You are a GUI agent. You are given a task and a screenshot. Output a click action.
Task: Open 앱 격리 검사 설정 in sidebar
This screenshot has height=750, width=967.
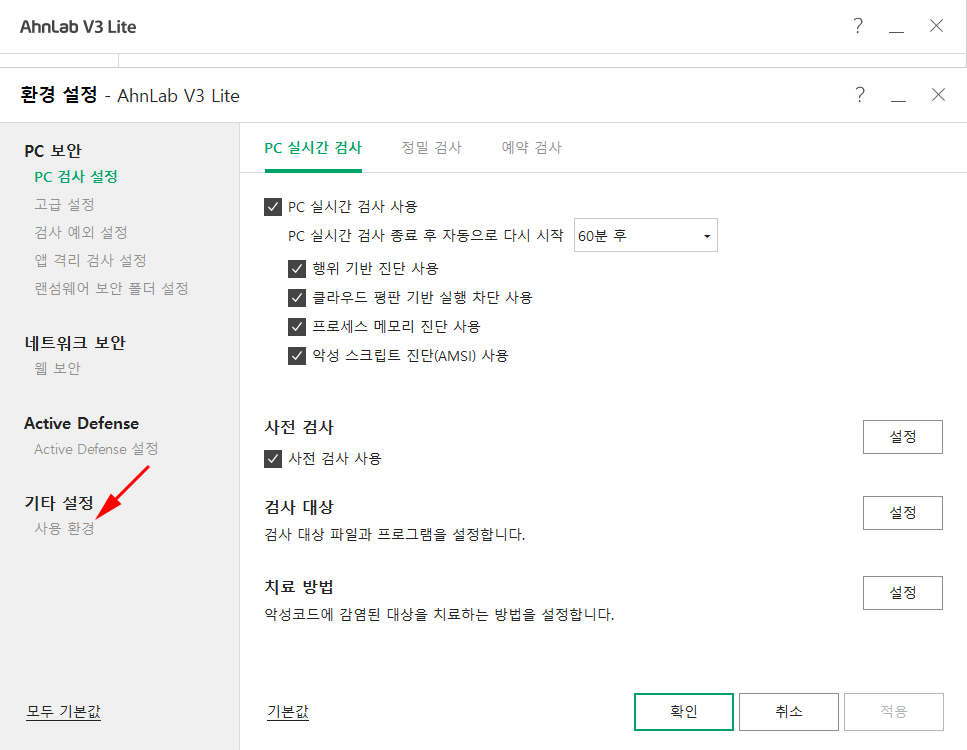pyautogui.click(x=91, y=260)
